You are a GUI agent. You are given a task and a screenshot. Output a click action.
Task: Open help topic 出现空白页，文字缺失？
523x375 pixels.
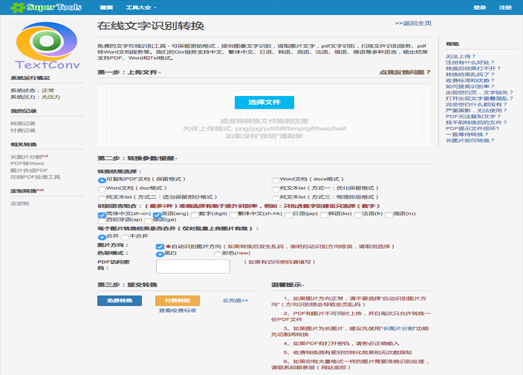coord(479,92)
